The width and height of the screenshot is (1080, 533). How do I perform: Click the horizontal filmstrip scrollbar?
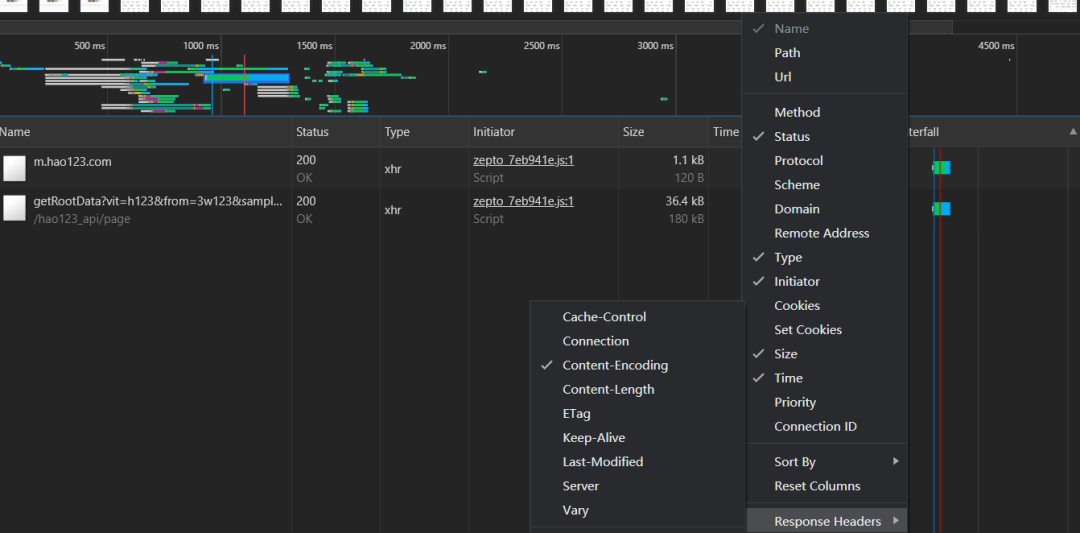(475, 28)
